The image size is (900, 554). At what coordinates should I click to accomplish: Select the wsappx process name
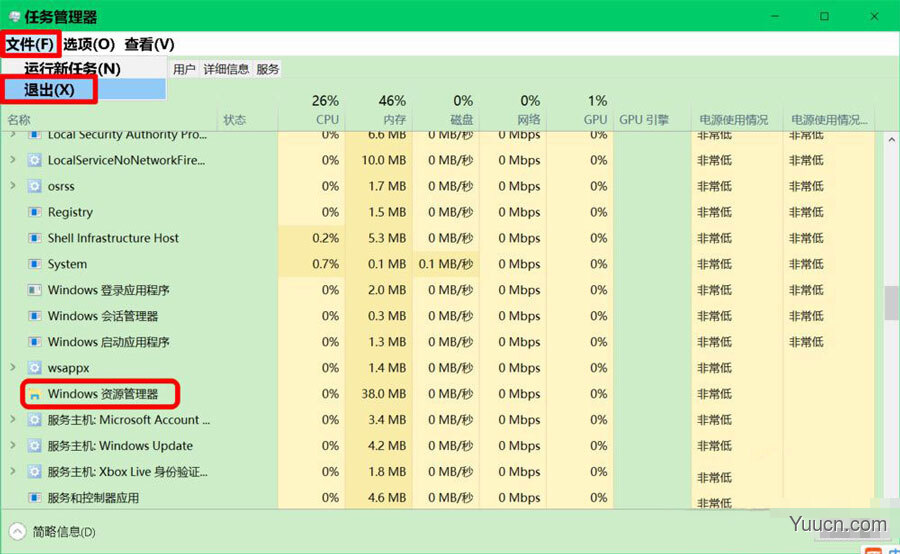(x=68, y=367)
